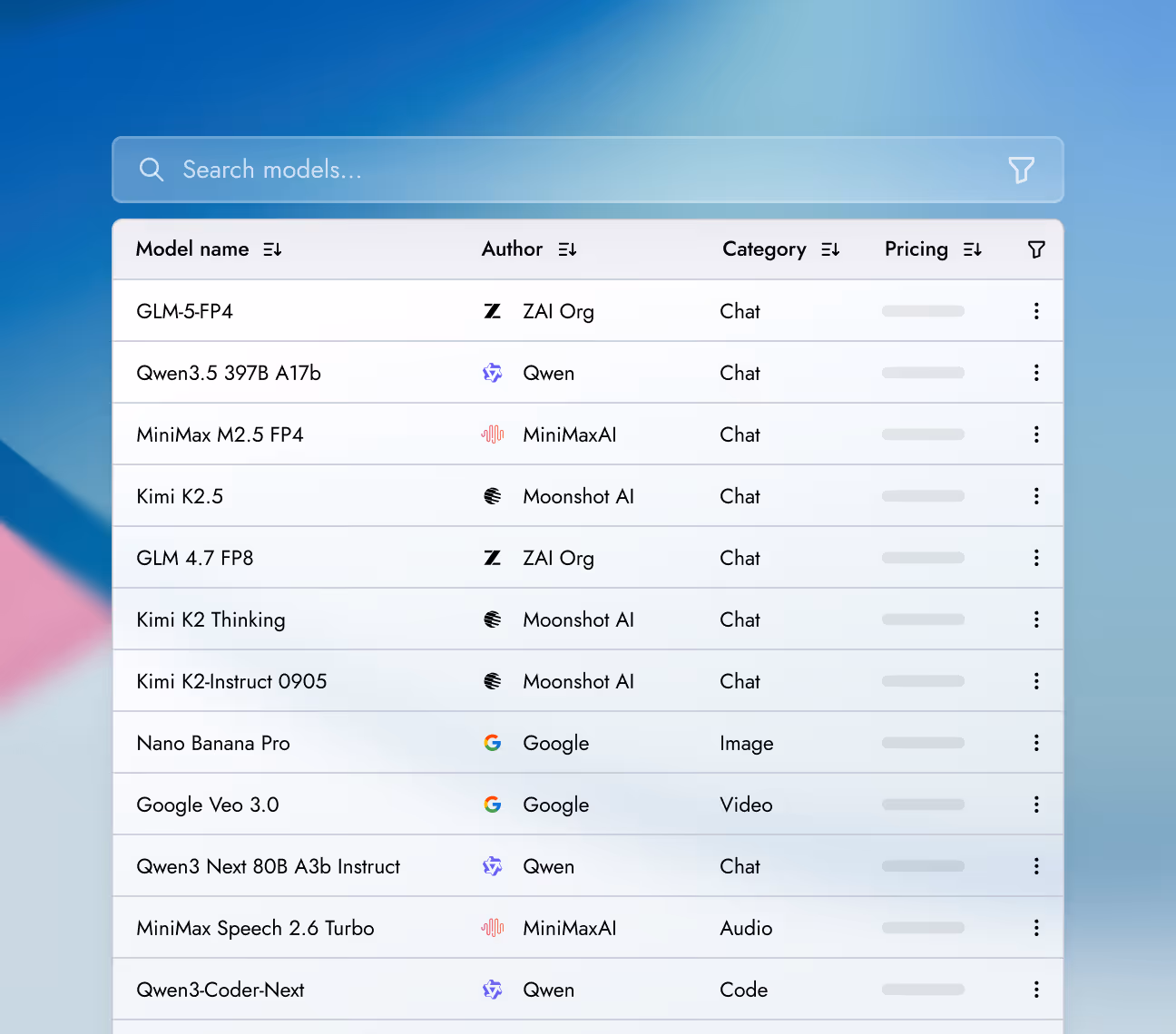Open more options for Nano Banana Pro

pos(1036,743)
